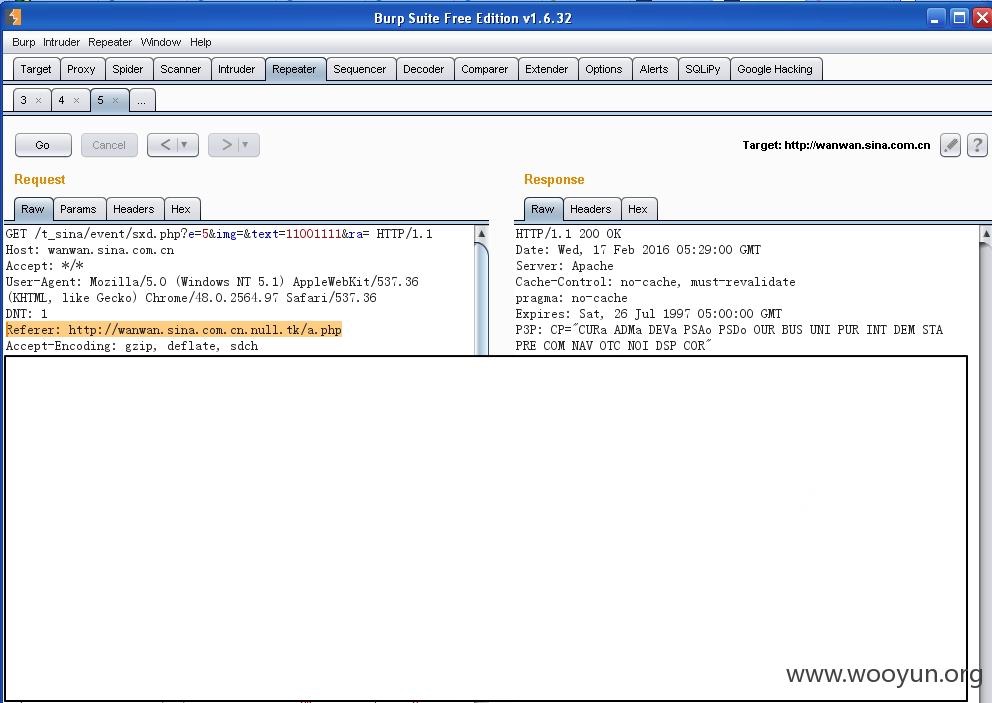
Task: Close Repeater tab 4 with its x
Action: 76,100
